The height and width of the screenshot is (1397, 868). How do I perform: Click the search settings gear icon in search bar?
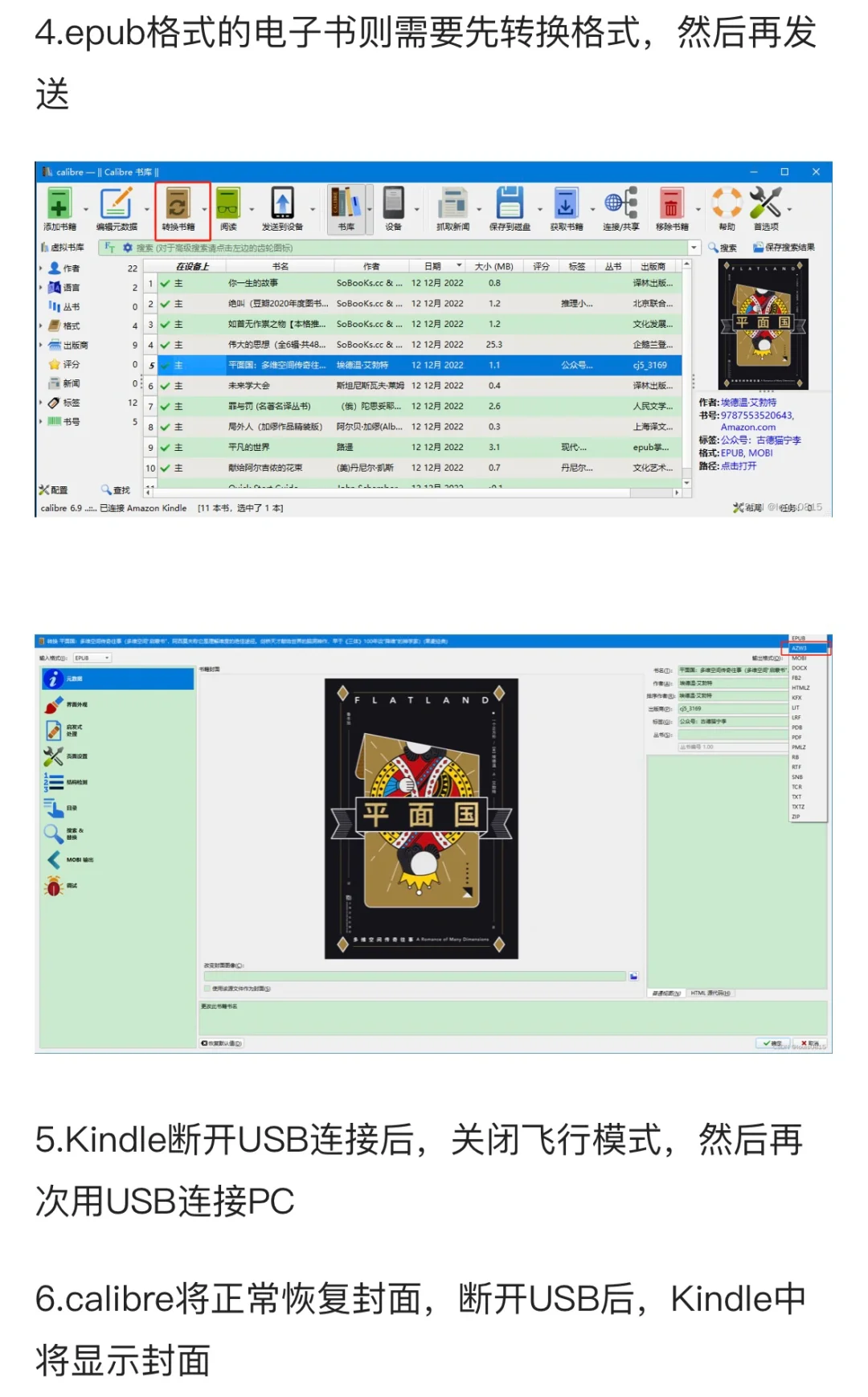click(x=127, y=248)
